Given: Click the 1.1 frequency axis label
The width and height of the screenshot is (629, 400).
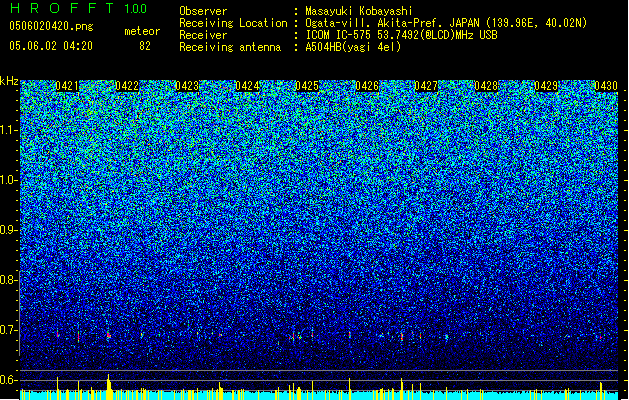Looking at the screenshot, I should pos(9,130).
